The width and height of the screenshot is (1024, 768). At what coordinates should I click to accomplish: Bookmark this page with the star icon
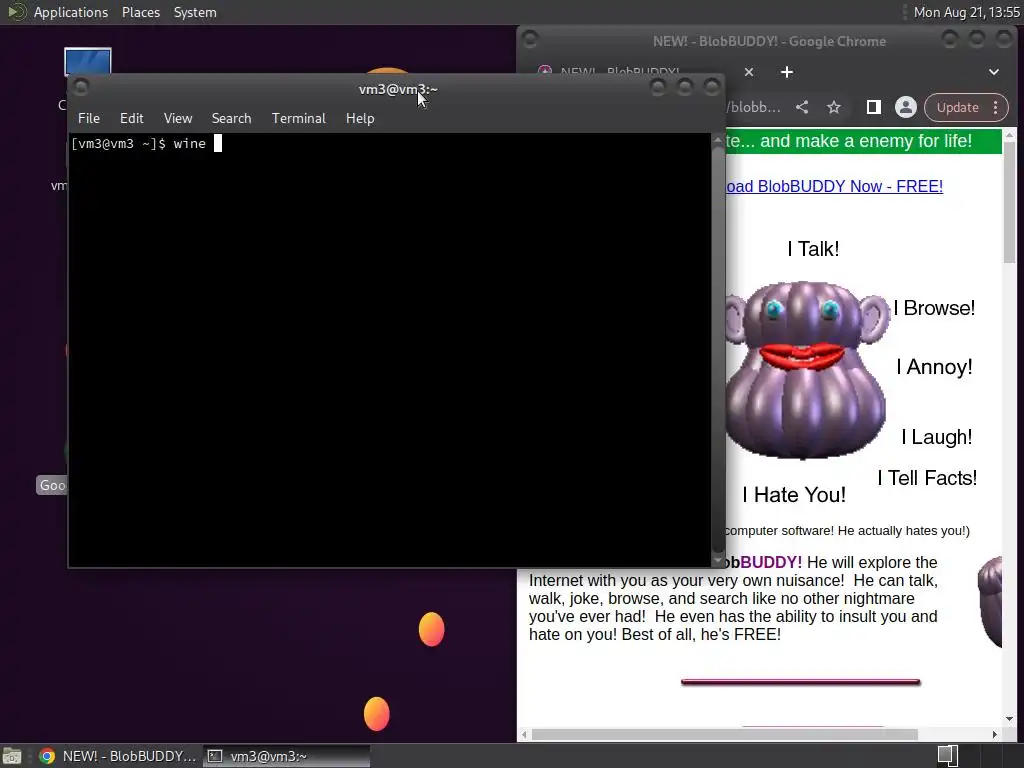click(834, 107)
